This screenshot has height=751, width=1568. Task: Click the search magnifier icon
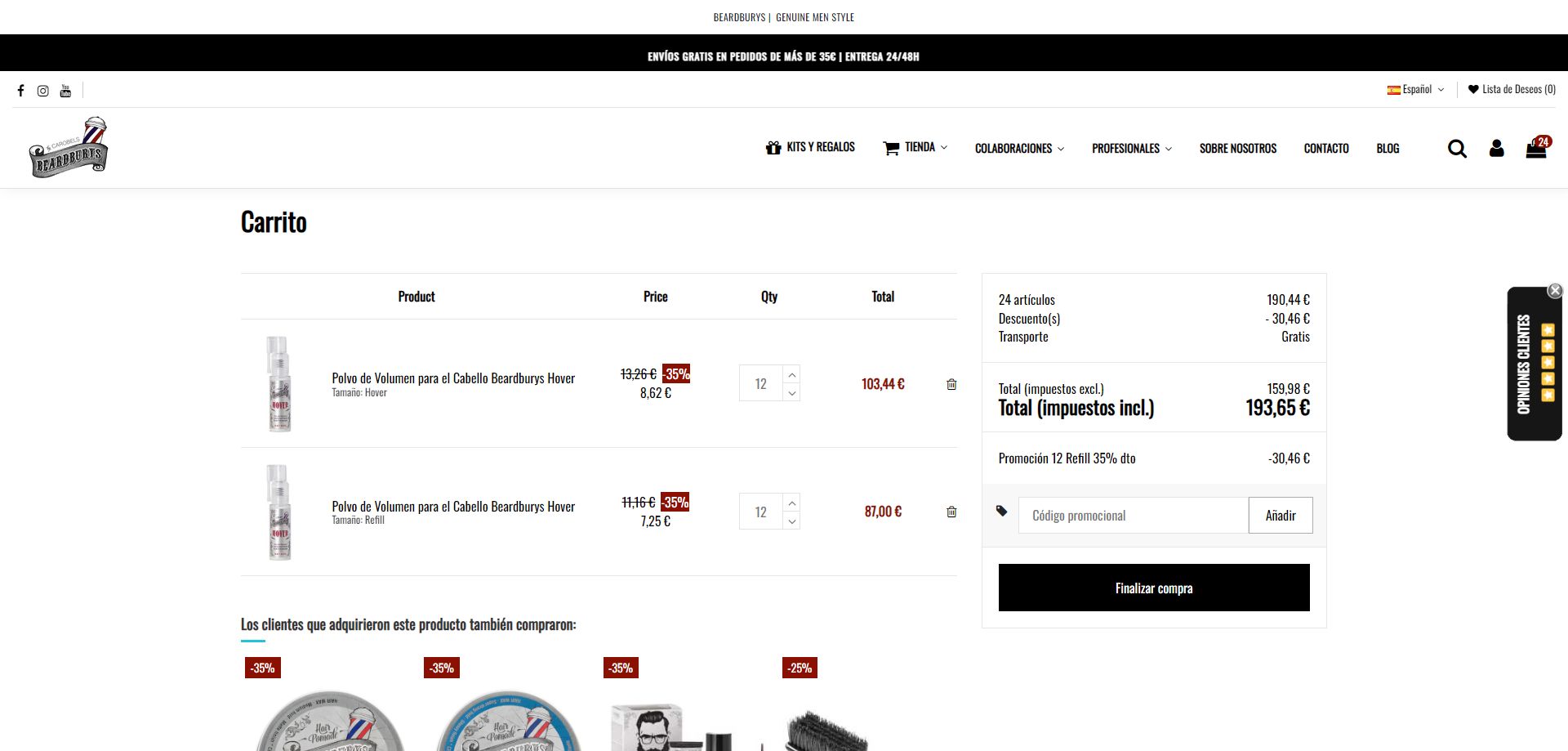point(1457,149)
